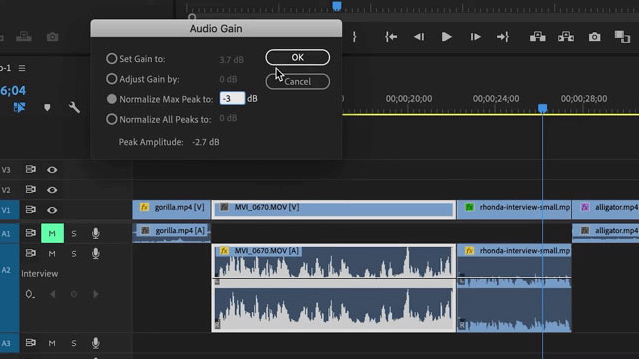Image resolution: width=639 pixels, height=361 pixels.
Task: Open the A2 Show Keyframes menu
Action: coord(30,294)
